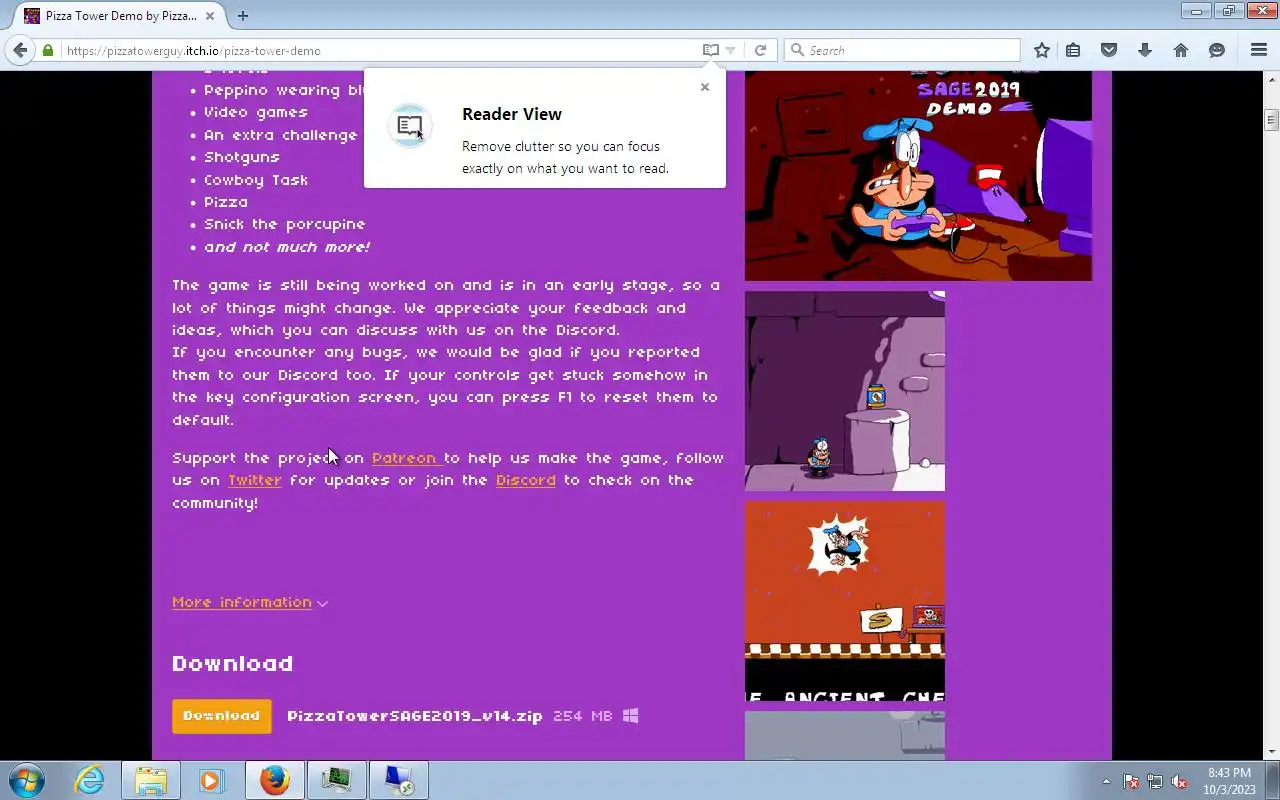This screenshot has width=1280, height=800.
Task: Click the chat bubble icon in the toolbar
Action: coord(1217,50)
